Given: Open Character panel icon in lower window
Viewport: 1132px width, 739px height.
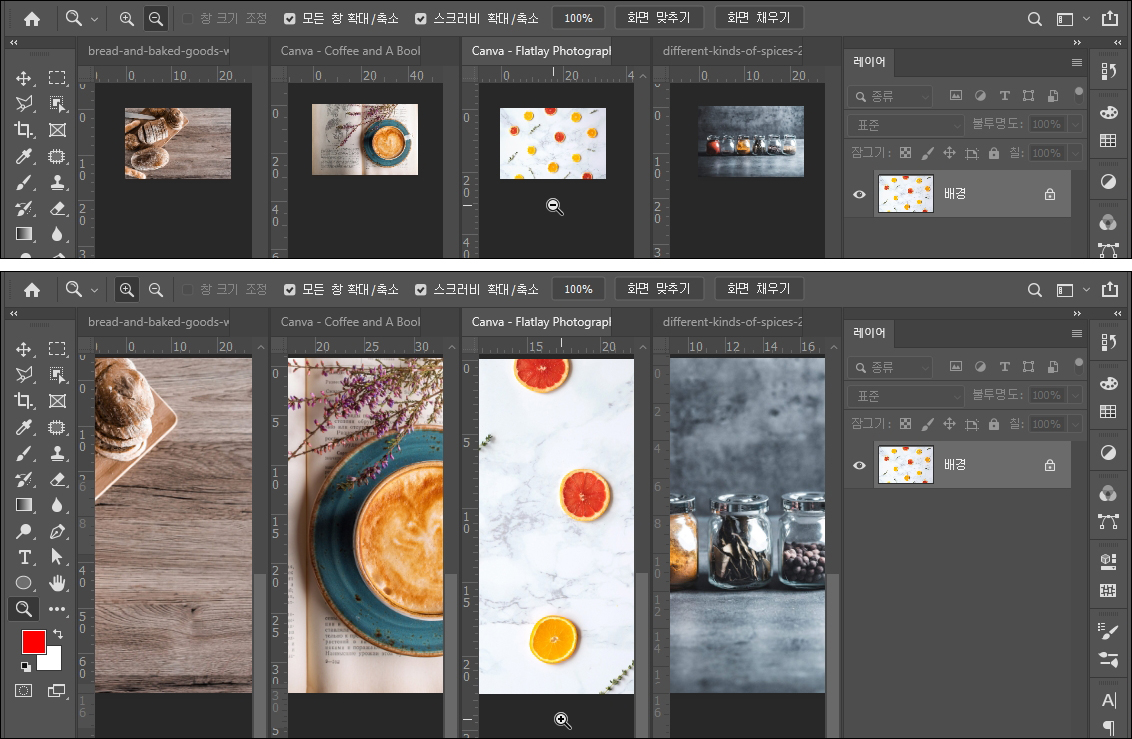Looking at the screenshot, I should pos(1108,700).
